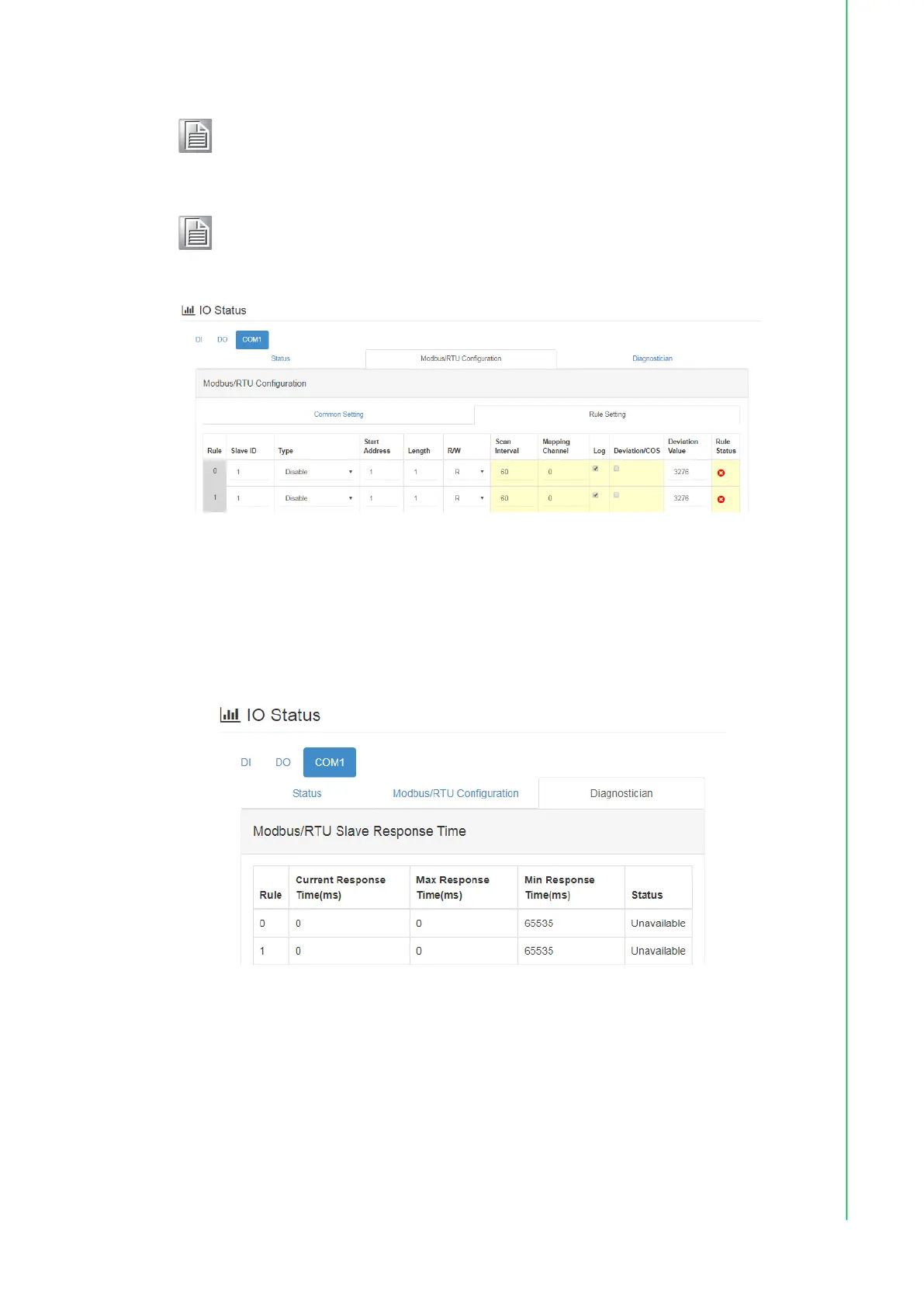Toggle the Log checkbox for rule 0
924x1307 pixels.
(595, 469)
